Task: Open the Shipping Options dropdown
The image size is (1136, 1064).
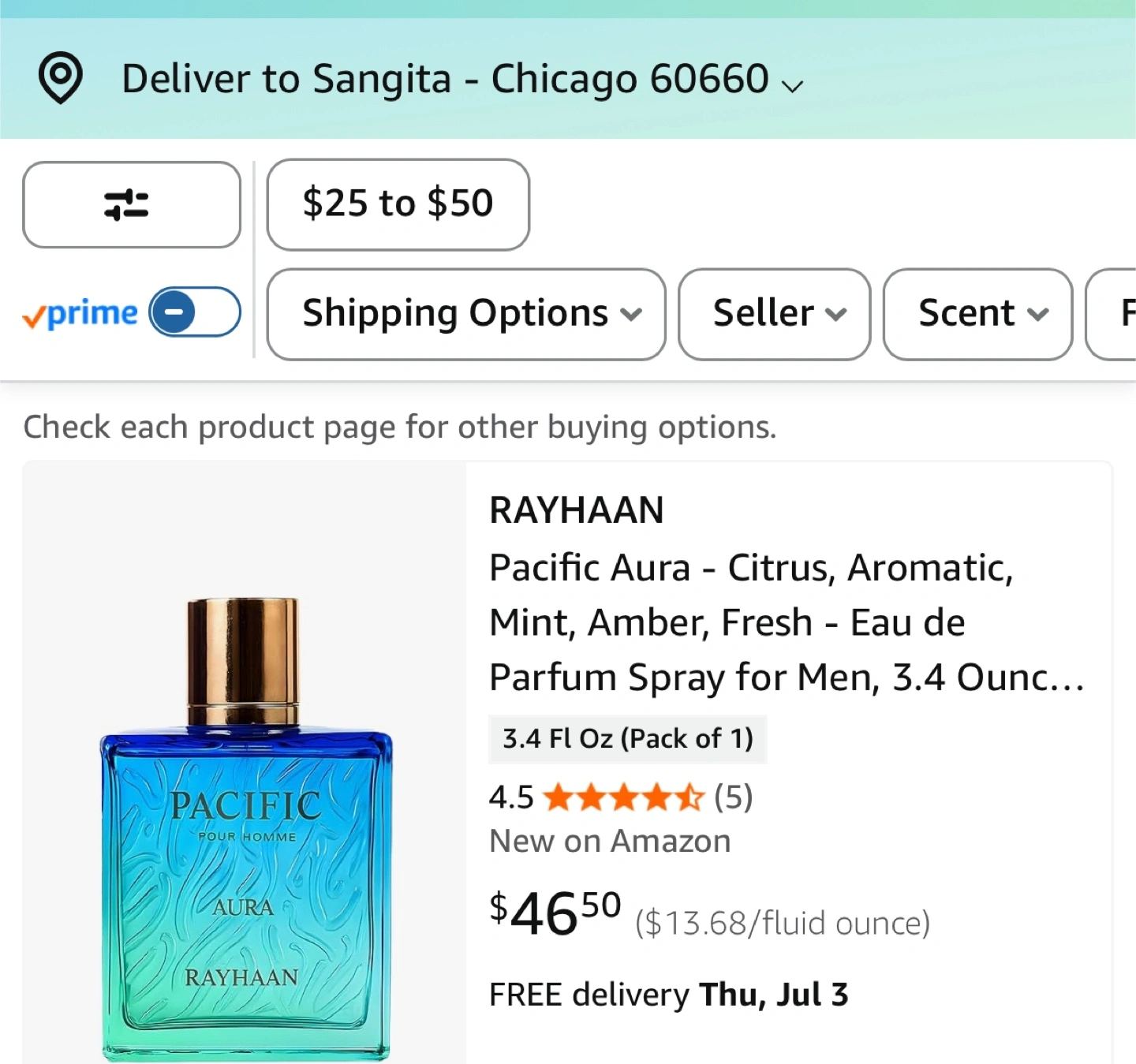Action: (466, 314)
